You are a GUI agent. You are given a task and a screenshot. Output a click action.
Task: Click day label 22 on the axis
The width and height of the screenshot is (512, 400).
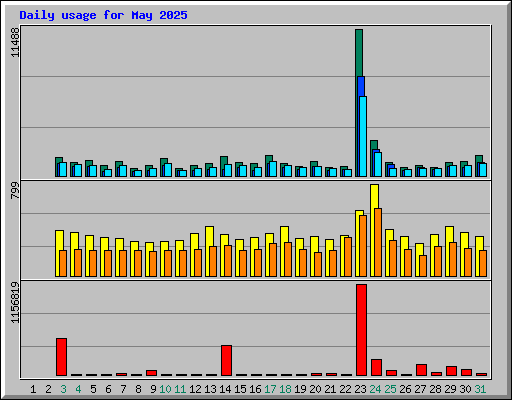(345, 389)
